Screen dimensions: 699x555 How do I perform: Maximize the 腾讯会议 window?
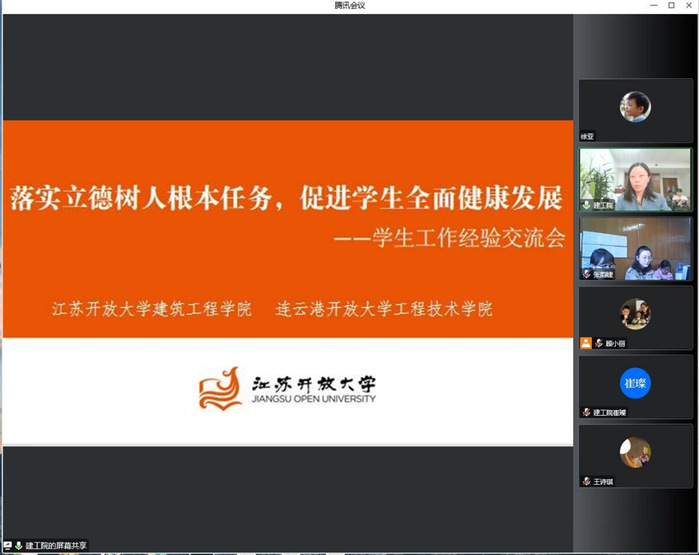click(x=671, y=5)
